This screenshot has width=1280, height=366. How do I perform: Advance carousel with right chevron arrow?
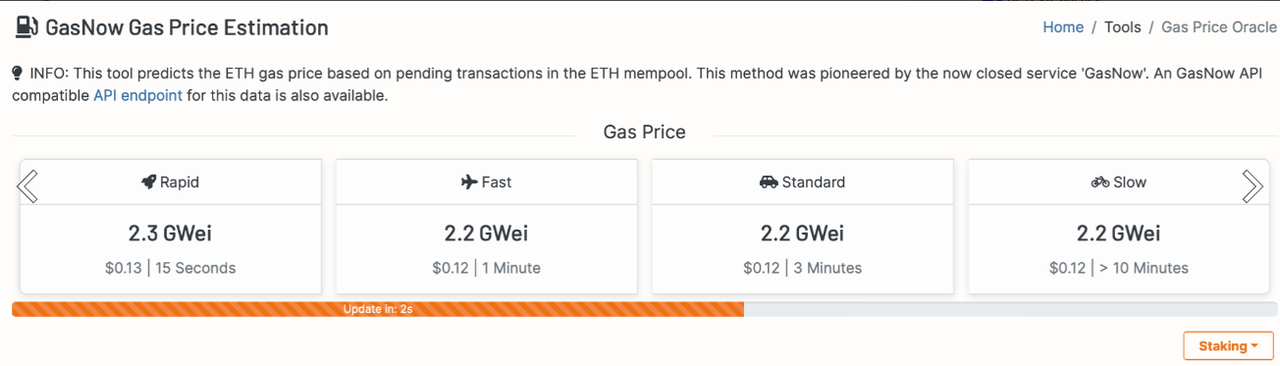(1252, 185)
